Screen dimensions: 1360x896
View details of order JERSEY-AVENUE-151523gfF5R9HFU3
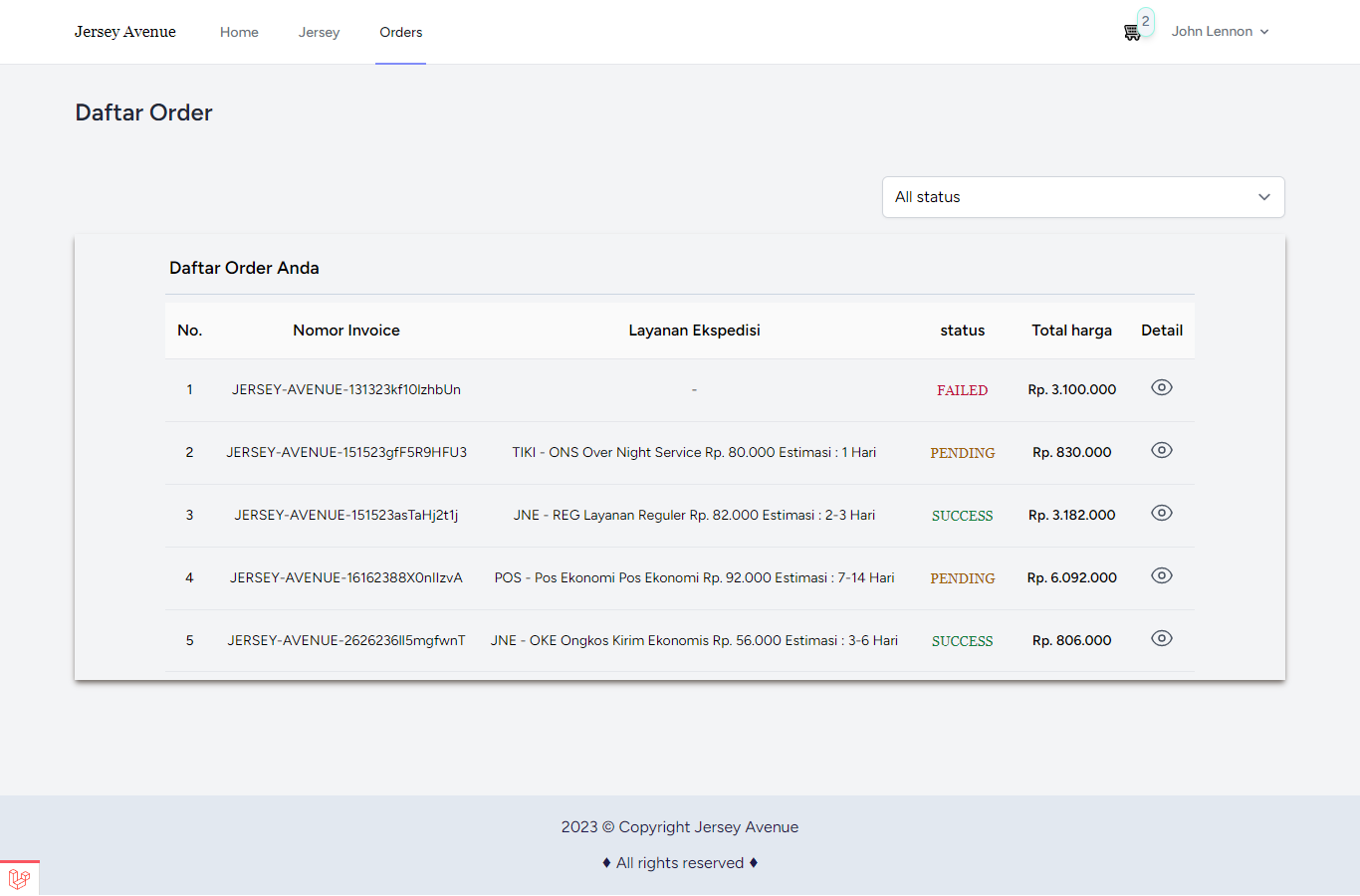point(1162,450)
